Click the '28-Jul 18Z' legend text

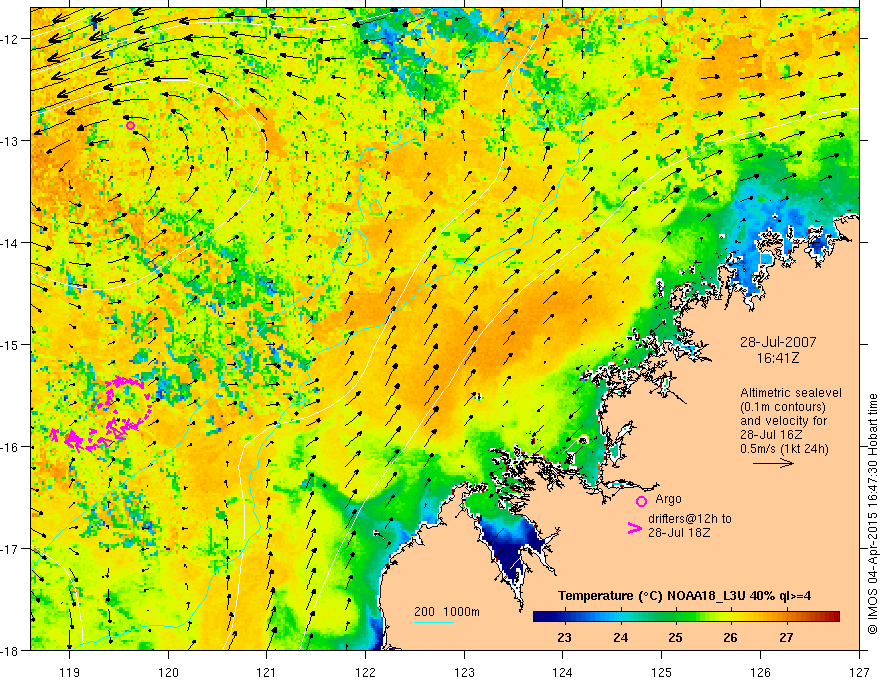tap(679, 532)
